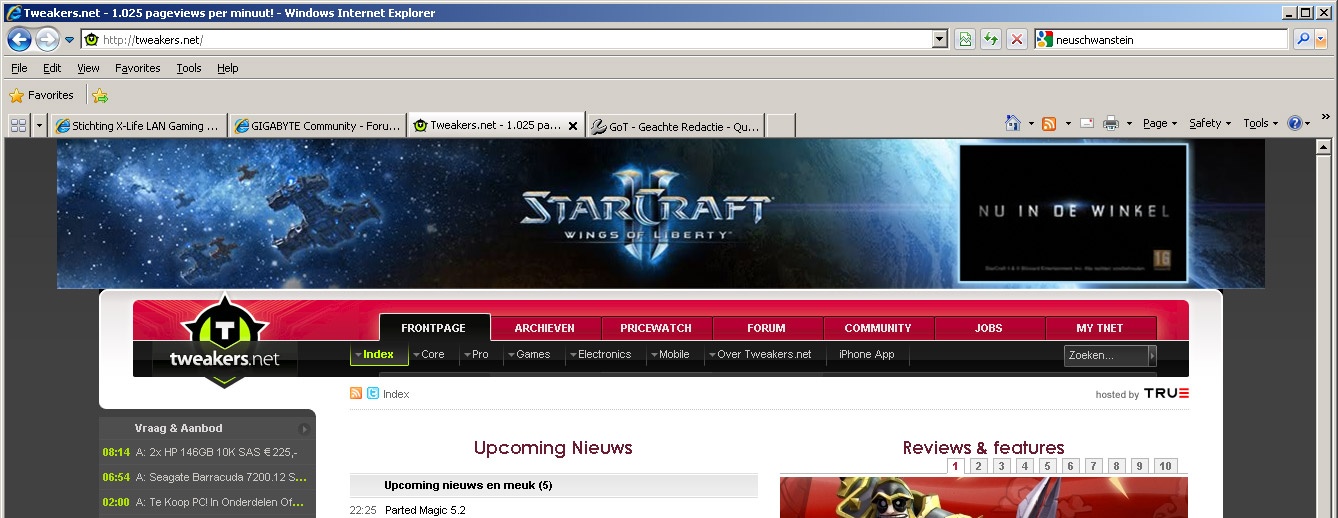Click the magnifying glass search button
1338x518 pixels.
tap(1303, 39)
